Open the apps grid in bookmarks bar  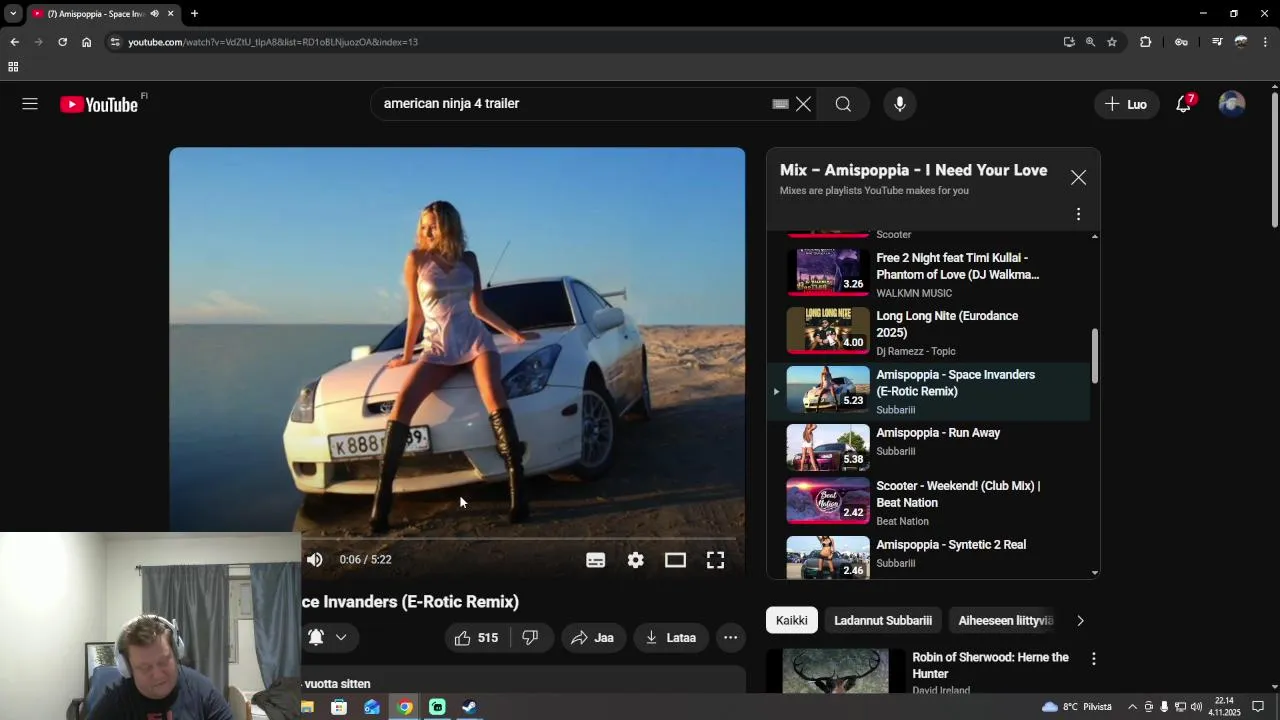(x=13, y=67)
